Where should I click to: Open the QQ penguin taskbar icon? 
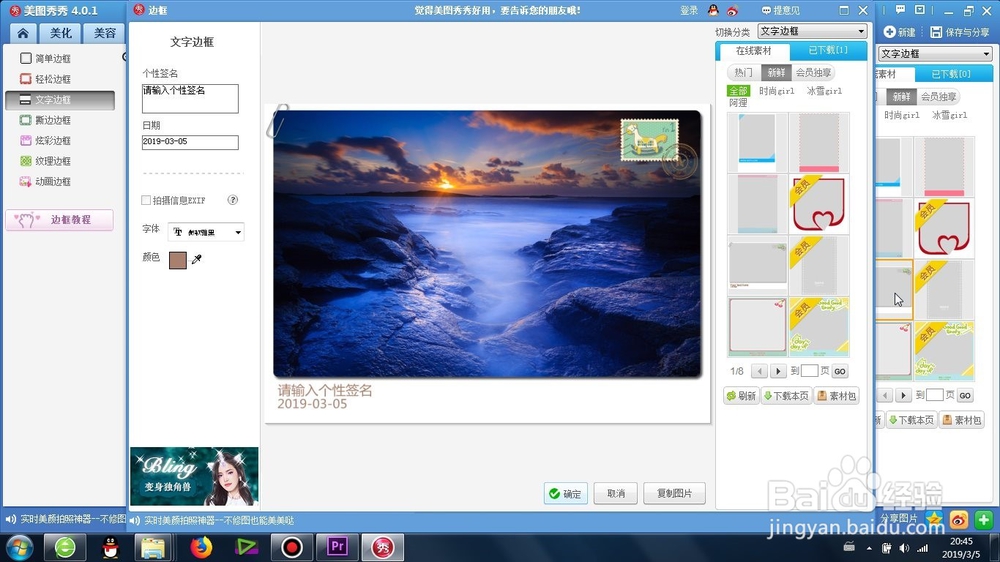click(x=110, y=547)
